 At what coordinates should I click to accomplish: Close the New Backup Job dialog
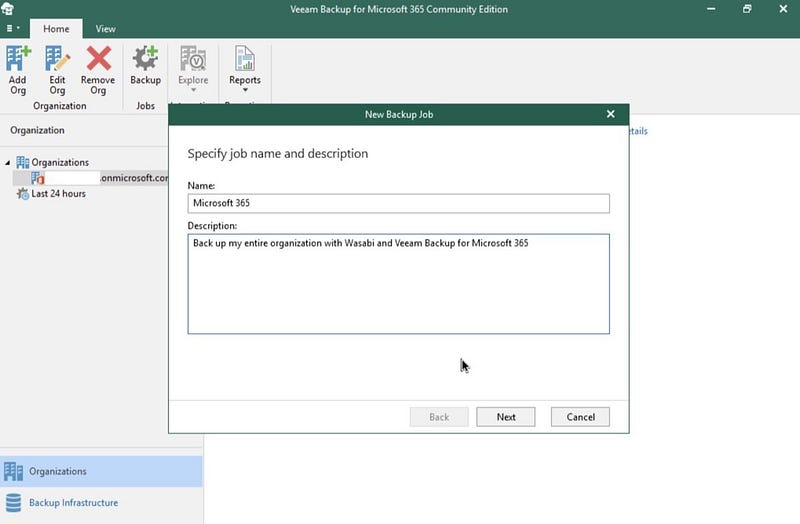611,114
